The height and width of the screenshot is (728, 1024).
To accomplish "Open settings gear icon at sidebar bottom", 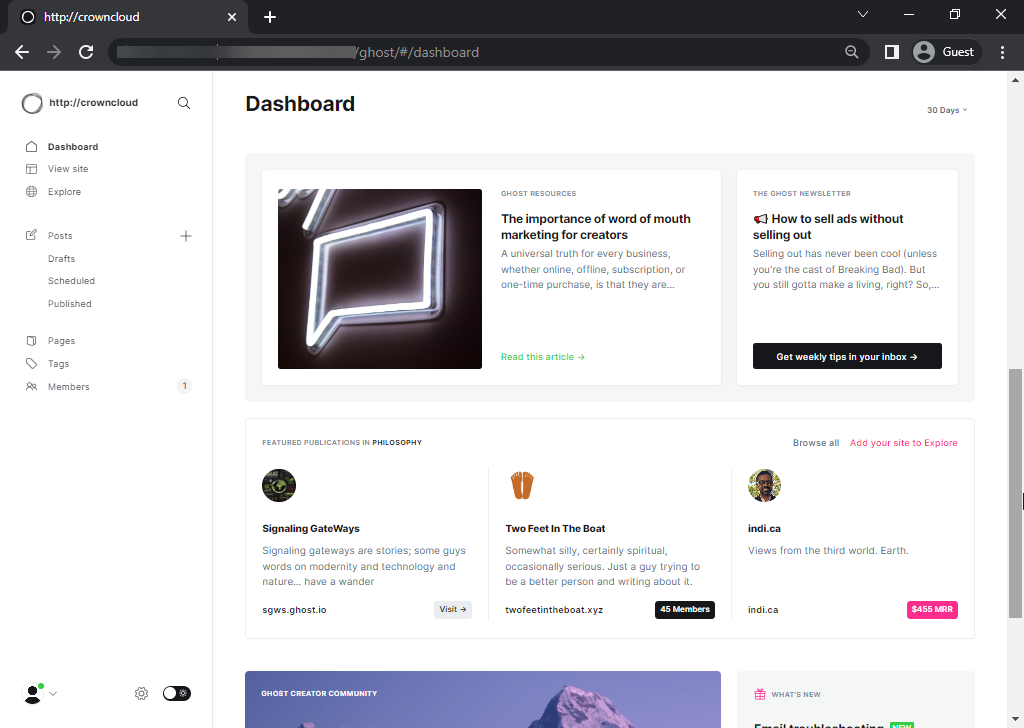I will pos(142,693).
